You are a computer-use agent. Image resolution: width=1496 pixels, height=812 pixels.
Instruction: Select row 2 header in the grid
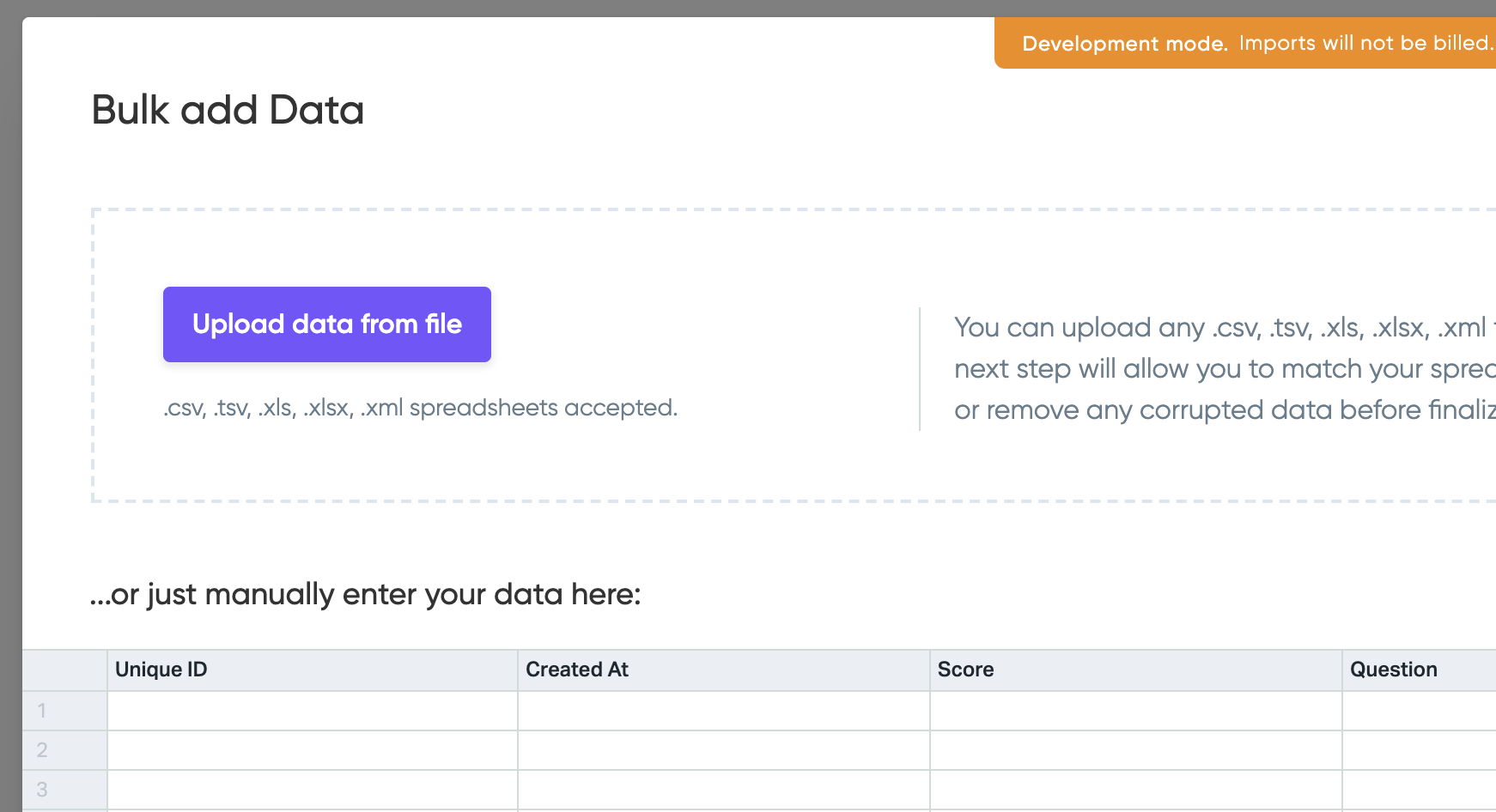(x=64, y=750)
